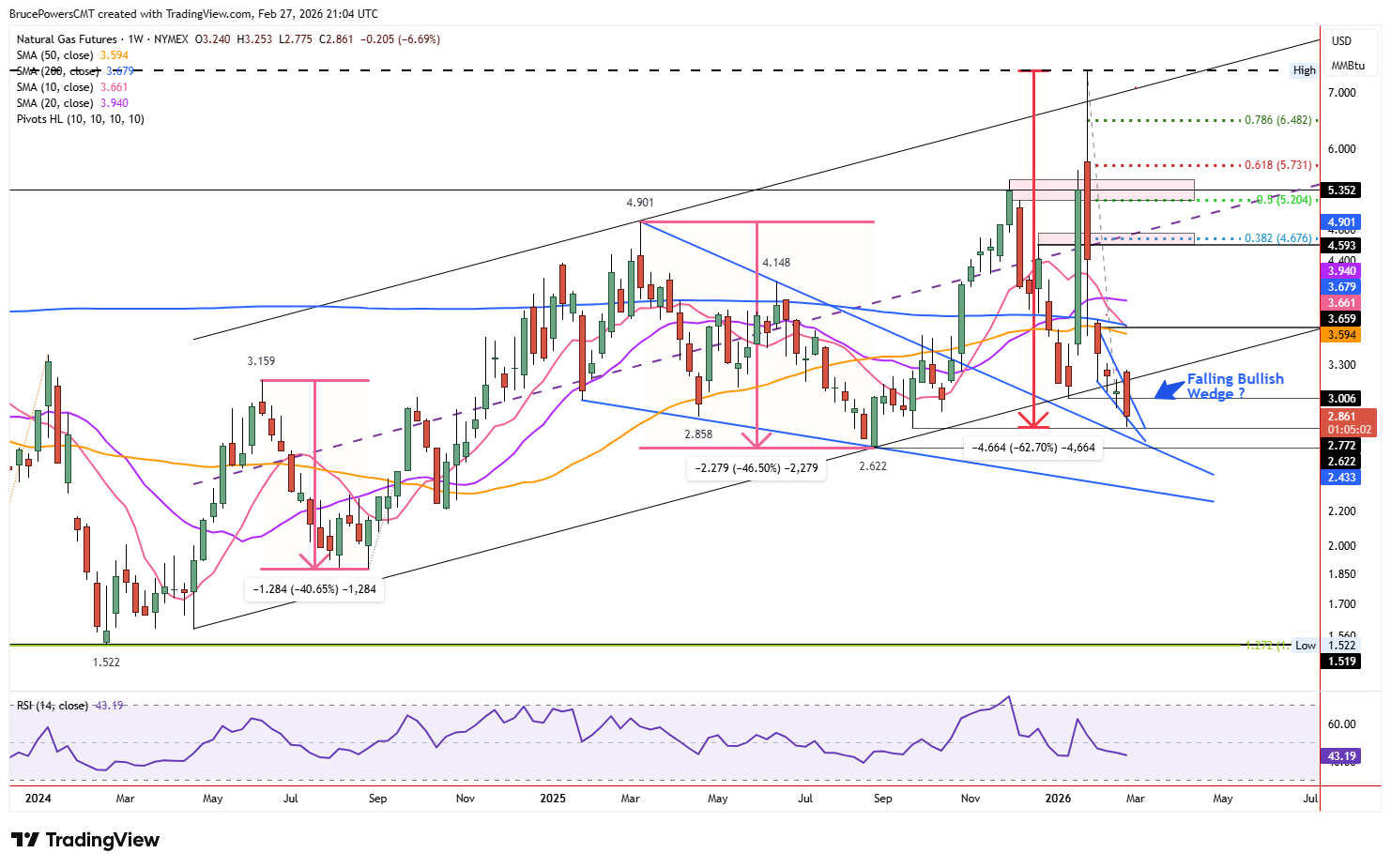Select the 2.433 blue price axis tag
1391x868 pixels.
[1342, 478]
